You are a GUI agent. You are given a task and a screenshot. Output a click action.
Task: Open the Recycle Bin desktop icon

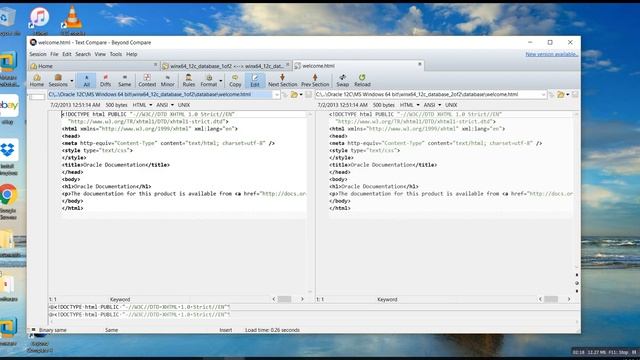pos(9,20)
